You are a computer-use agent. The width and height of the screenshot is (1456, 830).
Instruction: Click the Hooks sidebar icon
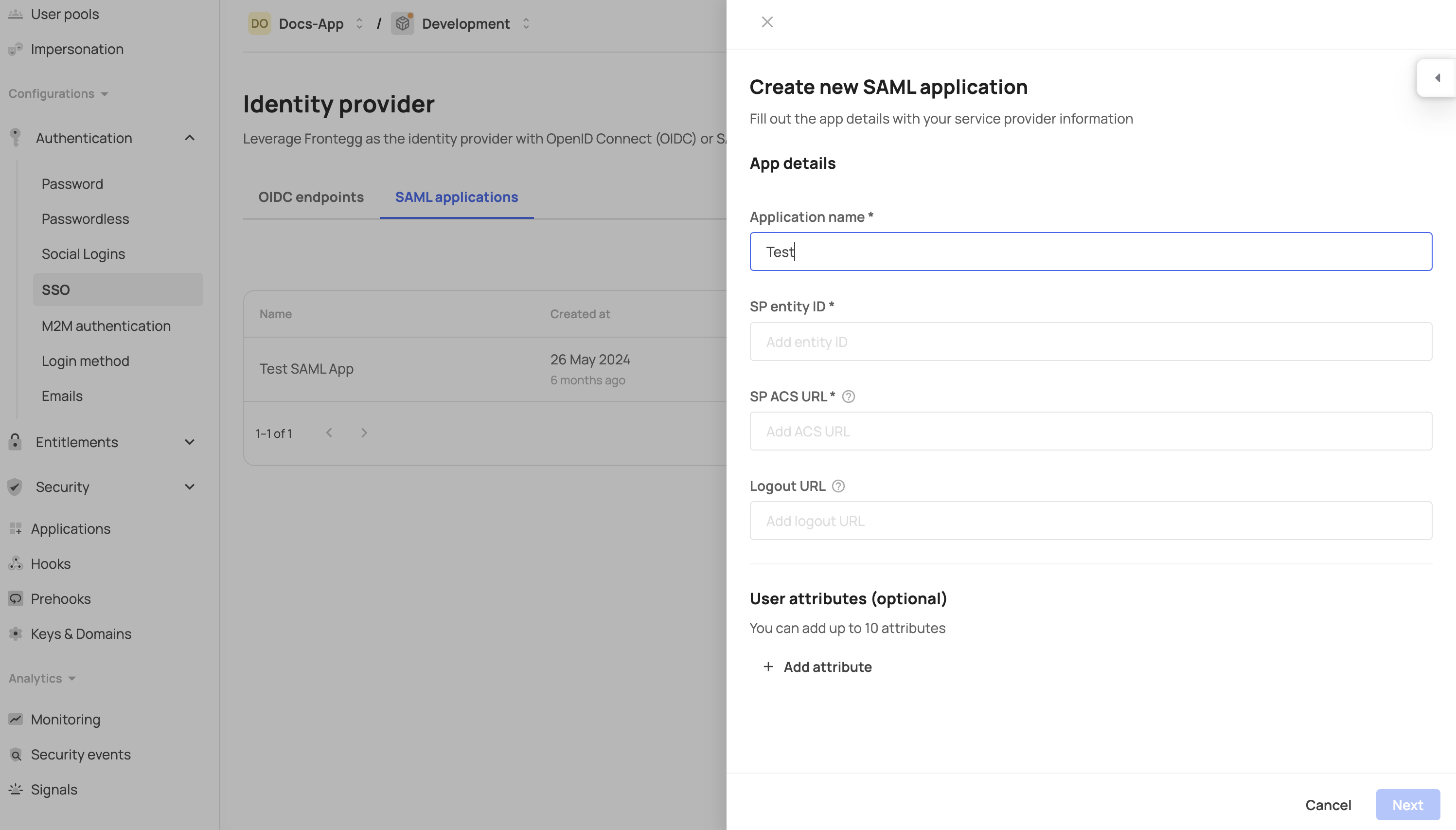pos(16,563)
